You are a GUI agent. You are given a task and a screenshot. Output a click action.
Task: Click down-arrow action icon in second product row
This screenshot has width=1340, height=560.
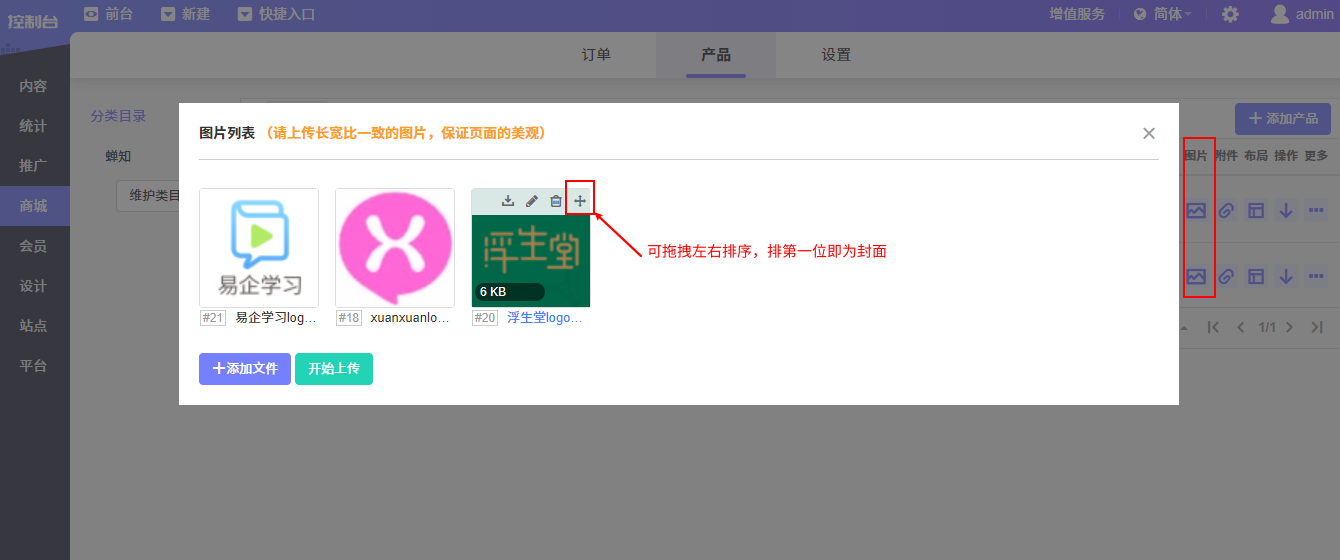click(1286, 276)
